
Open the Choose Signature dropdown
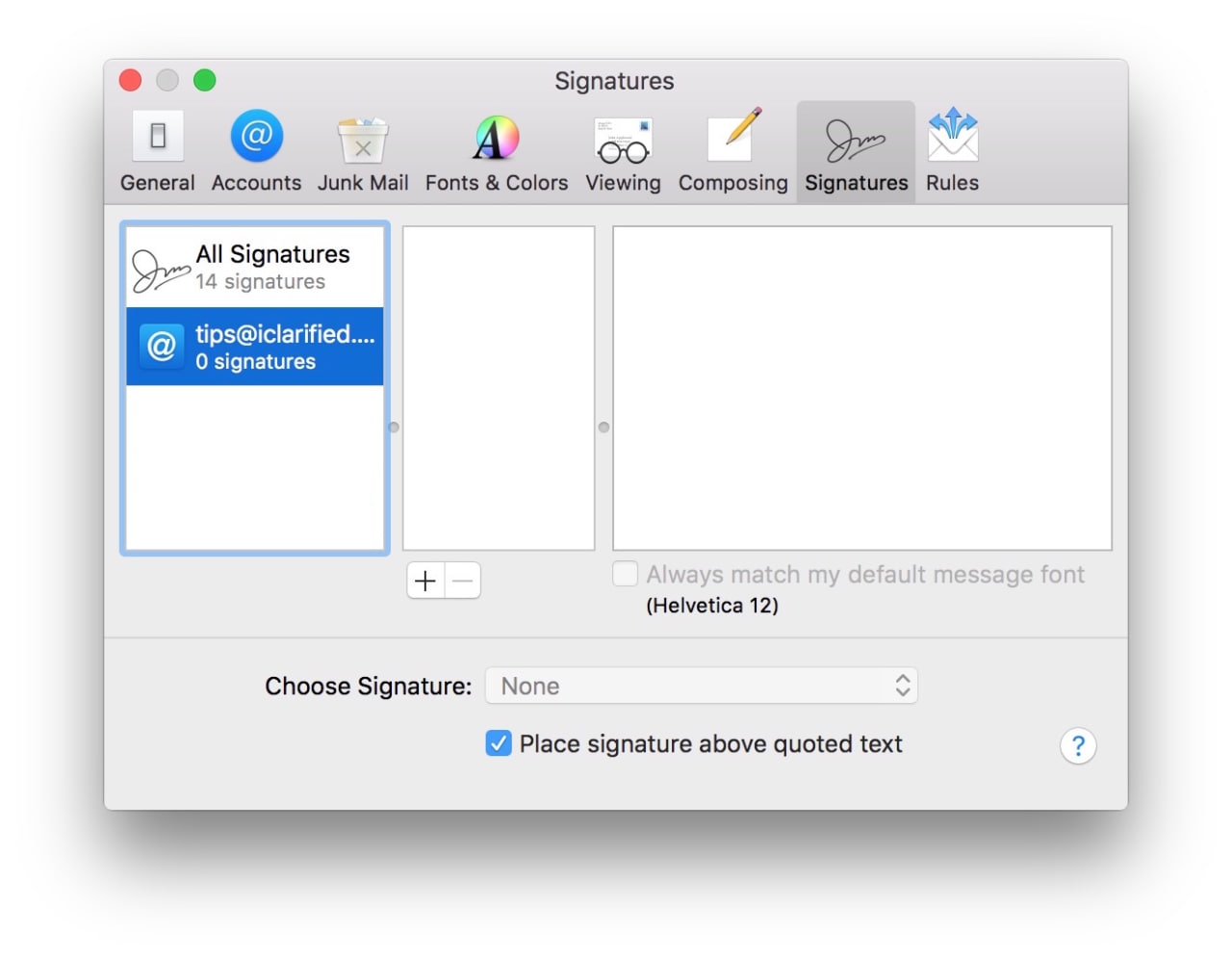[702, 686]
